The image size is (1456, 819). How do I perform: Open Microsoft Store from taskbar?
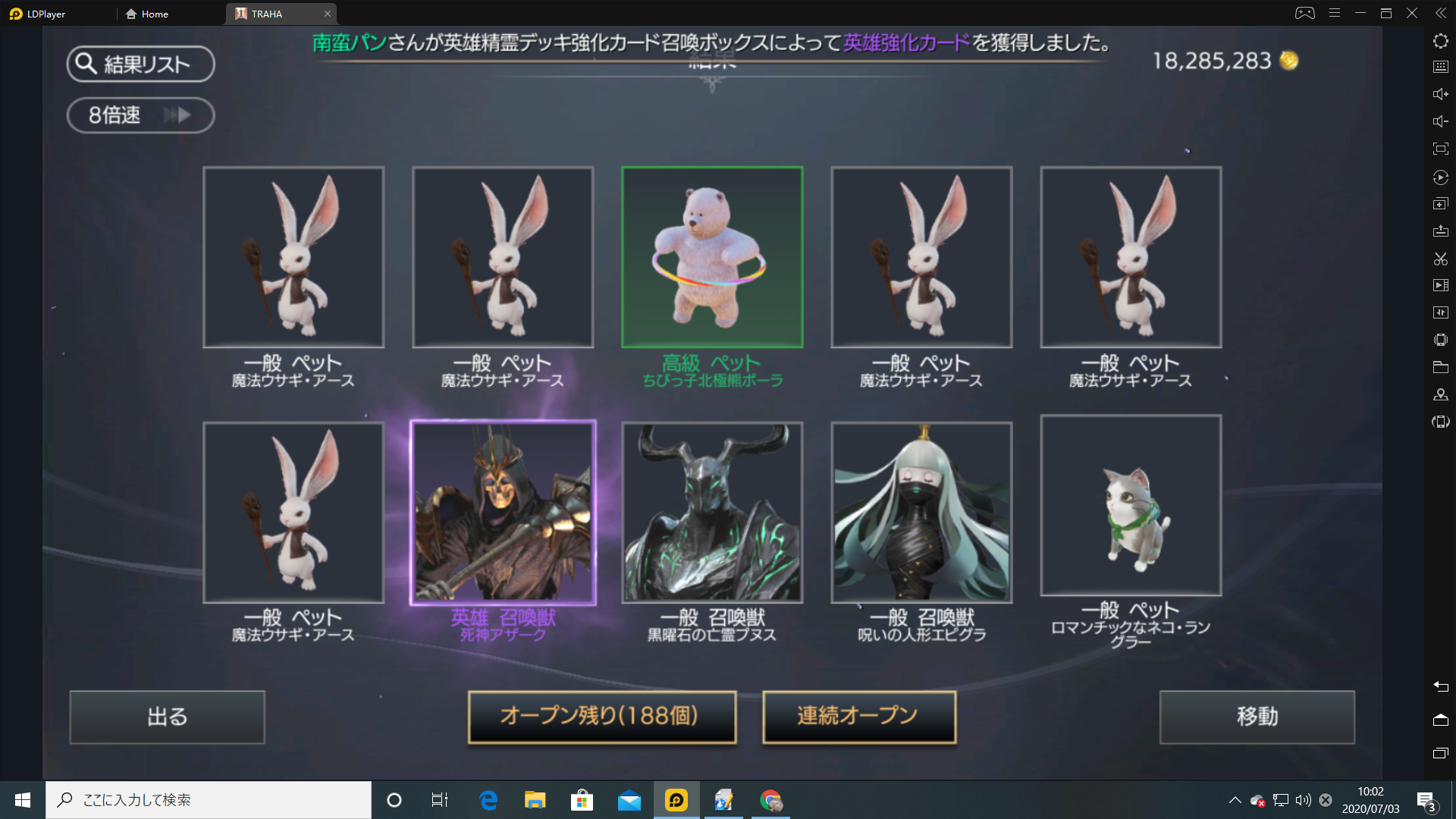582,800
